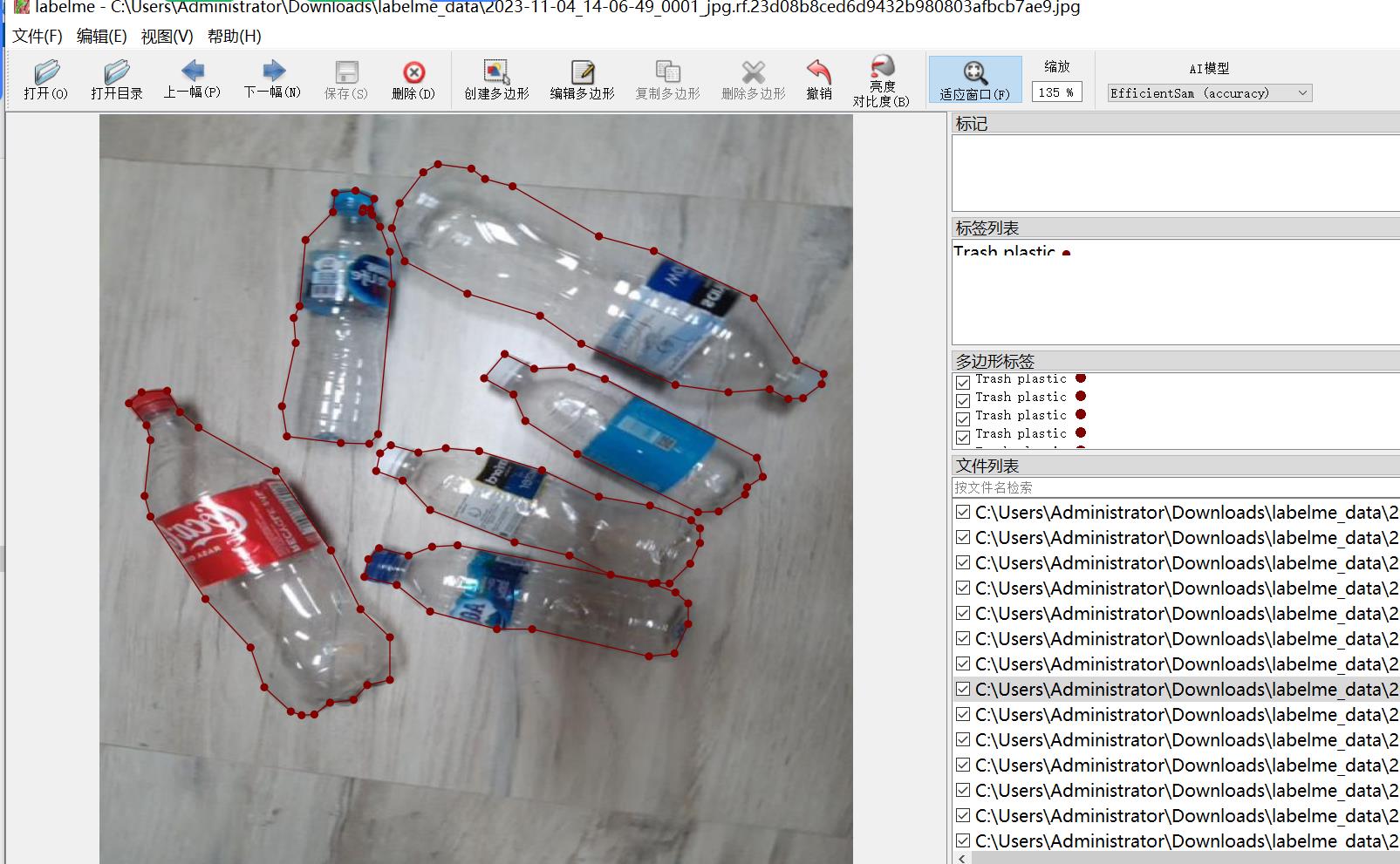Select Trash plastic in the 标签列表 label list
Screen dimensions: 1400x864
(x=1004, y=252)
